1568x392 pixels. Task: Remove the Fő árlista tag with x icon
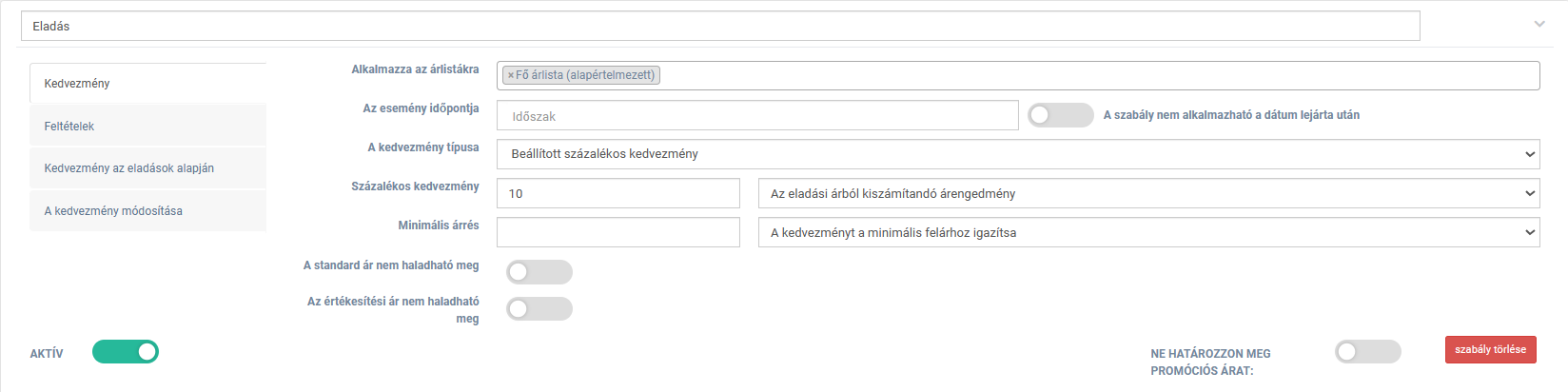[510, 75]
